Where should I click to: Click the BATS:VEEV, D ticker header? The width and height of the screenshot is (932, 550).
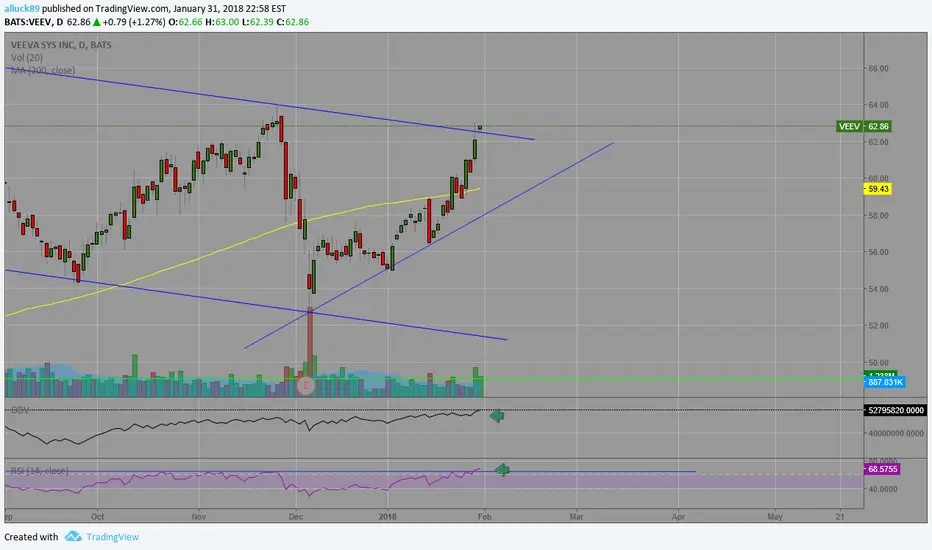tap(34, 22)
